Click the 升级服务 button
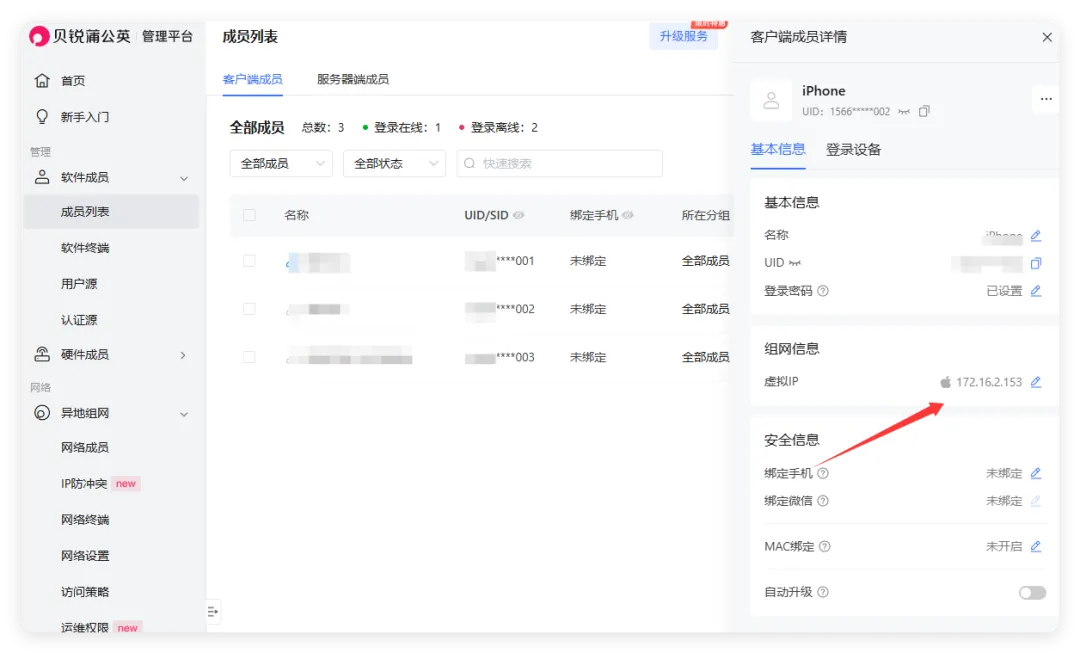 coord(683,36)
